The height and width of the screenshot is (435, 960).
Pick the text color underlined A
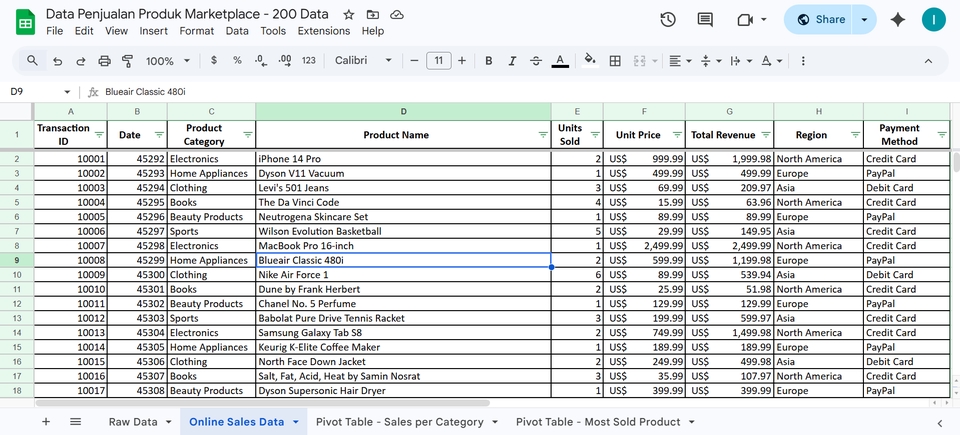(x=560, y=61)
